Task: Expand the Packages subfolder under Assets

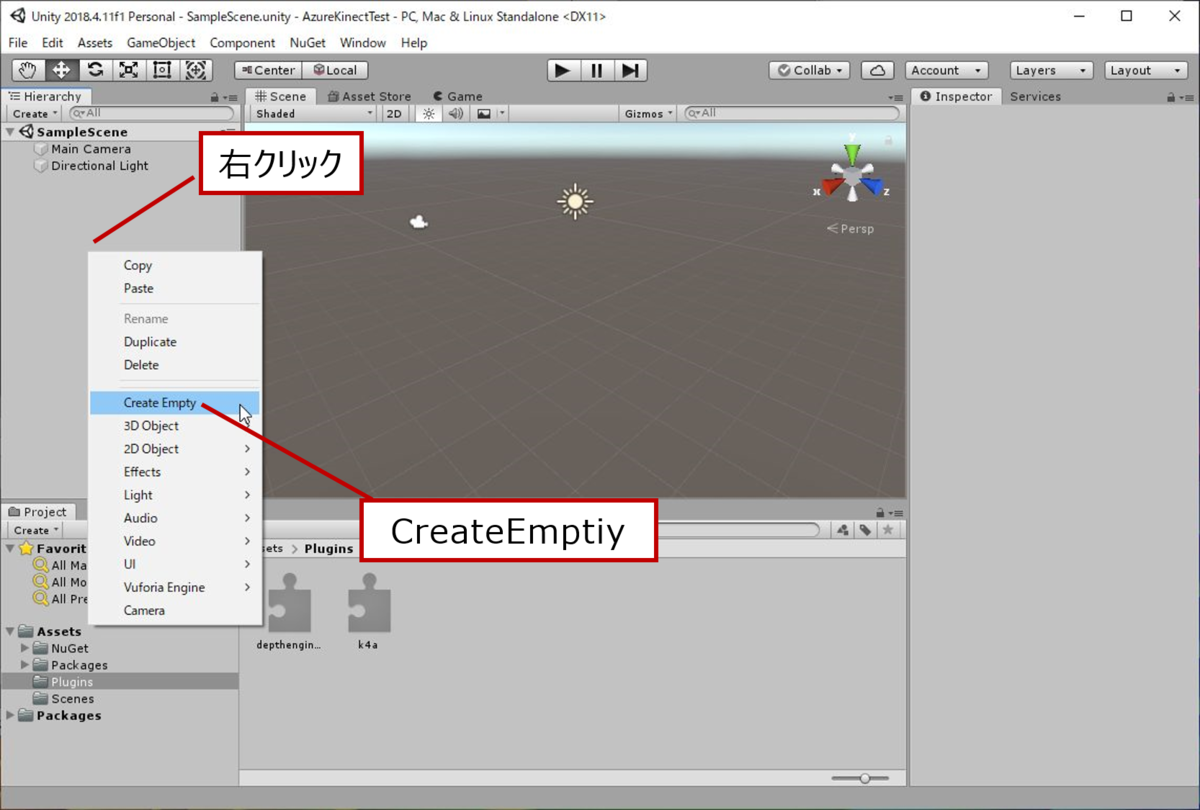Action: [x=25, y=665]
